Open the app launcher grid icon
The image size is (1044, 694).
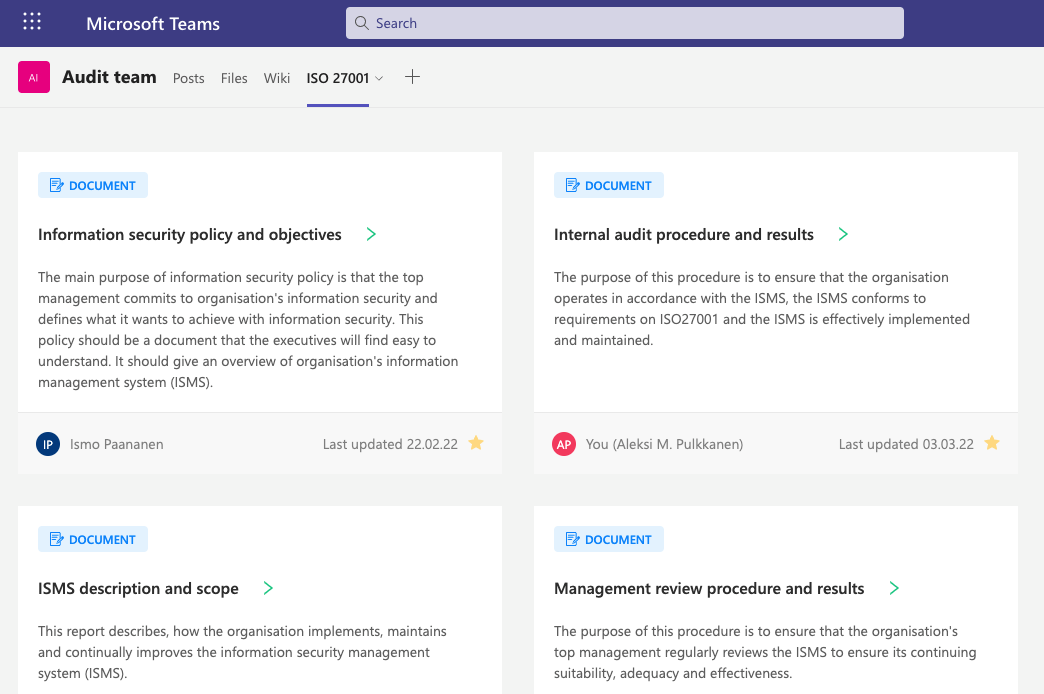32,21
